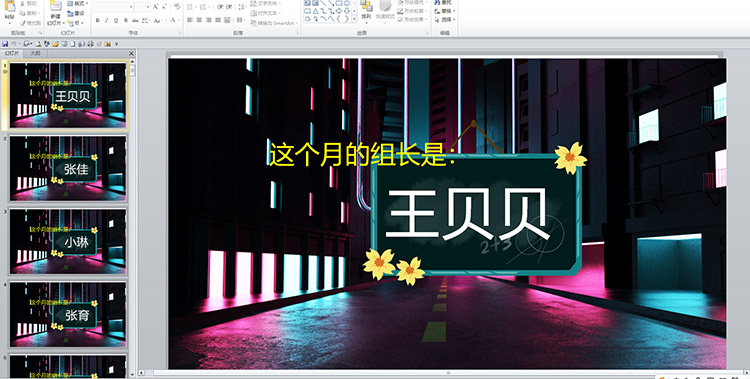
Task: Click the Replace (替换) button
Action: (x=445, y=11)
